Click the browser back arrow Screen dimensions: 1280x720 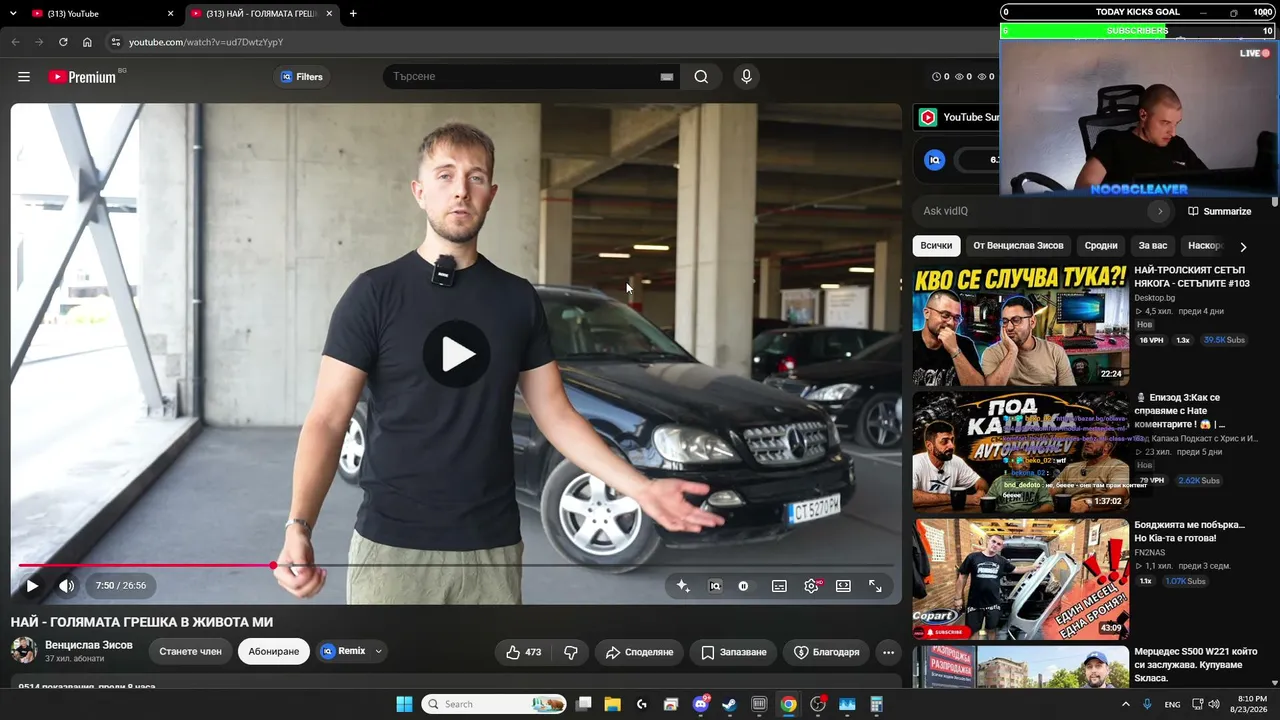[x=15, y=42]
